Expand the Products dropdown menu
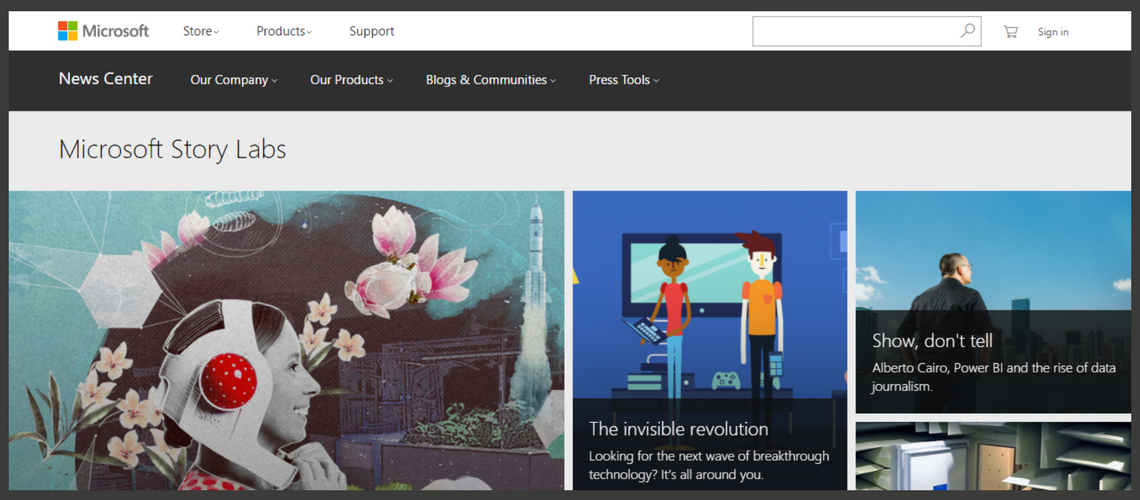 [284, 31]
